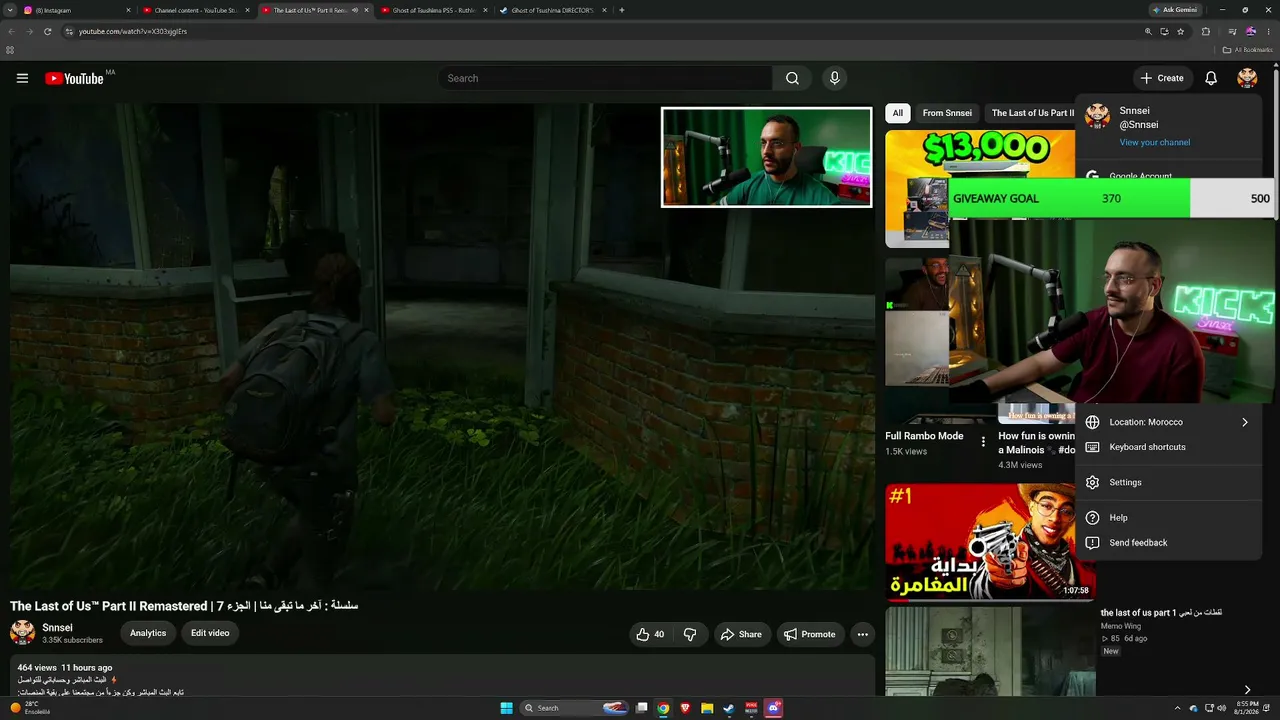The height and width of the screenshot is (720, 1280).
Task: Go back in the browser
Action: [11, 31]
